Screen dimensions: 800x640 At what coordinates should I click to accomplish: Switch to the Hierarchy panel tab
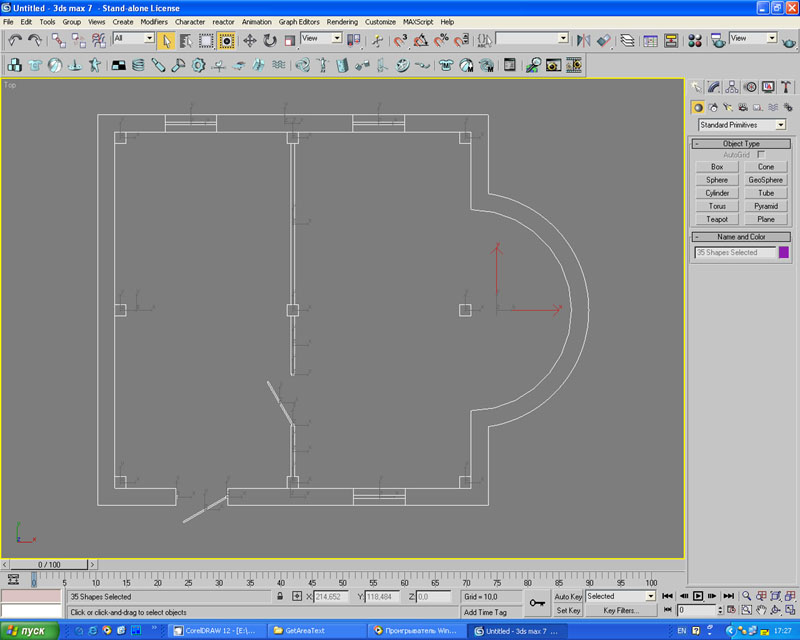tap(732, 87)
